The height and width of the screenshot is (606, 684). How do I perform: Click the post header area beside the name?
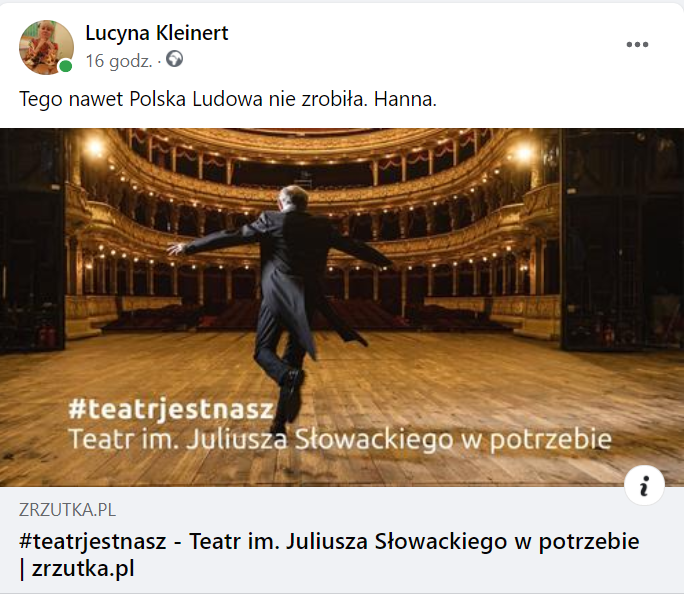[x=414, y=44]
